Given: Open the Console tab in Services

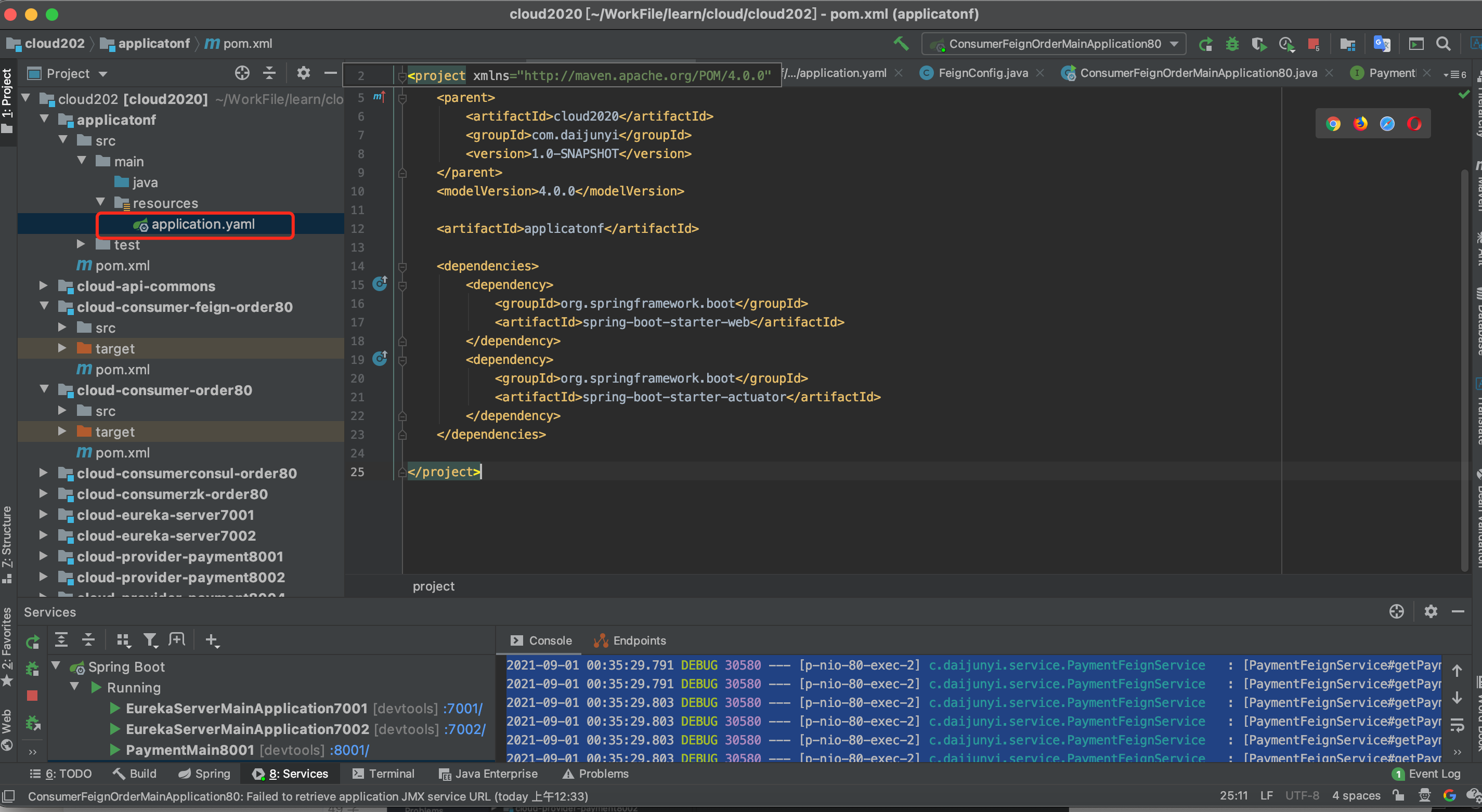Looking at the screenshot, I should tap(541, 640).
